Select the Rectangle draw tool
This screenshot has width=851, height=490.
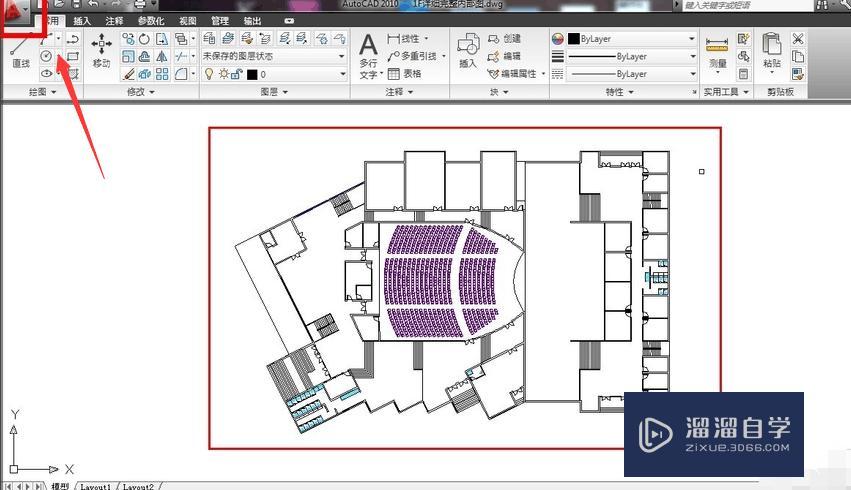[73, 56]
